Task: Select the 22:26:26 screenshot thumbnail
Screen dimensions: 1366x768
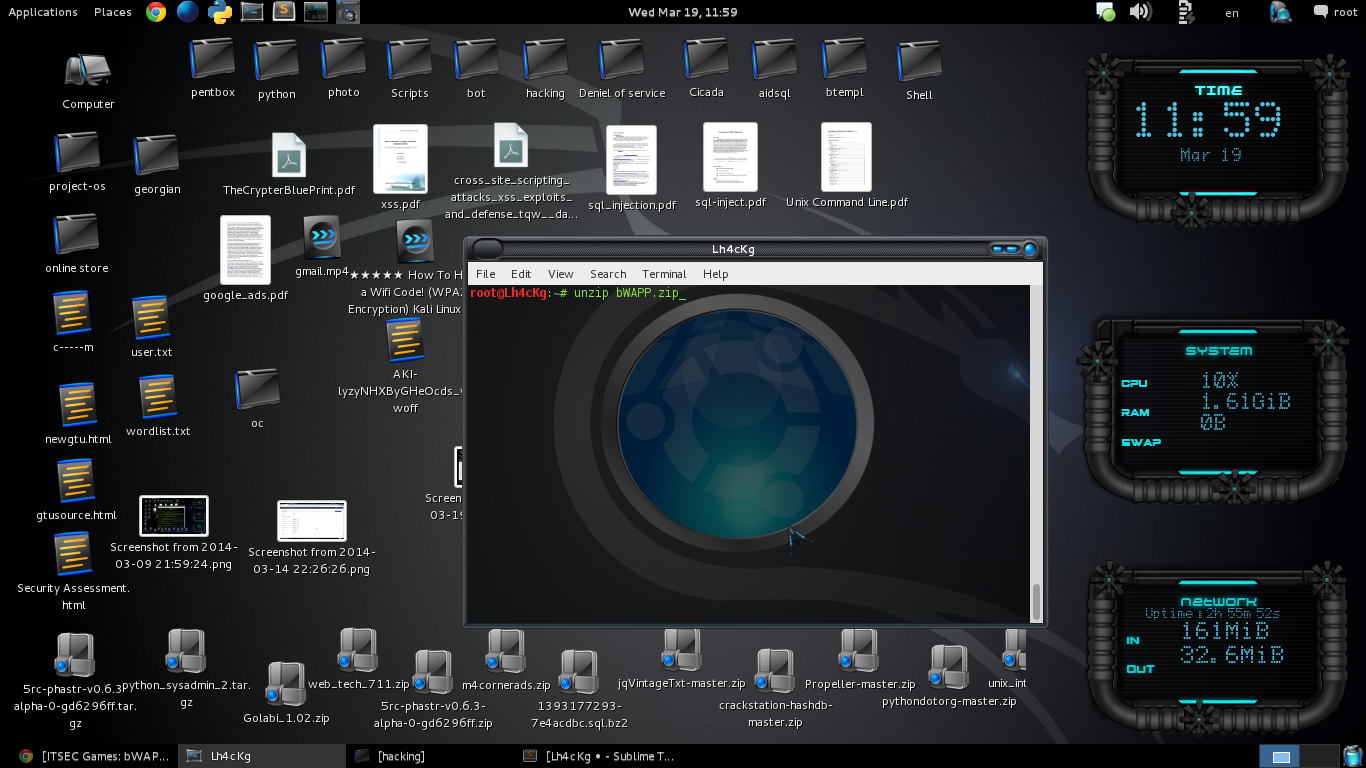Action: (x=312, y=521)
